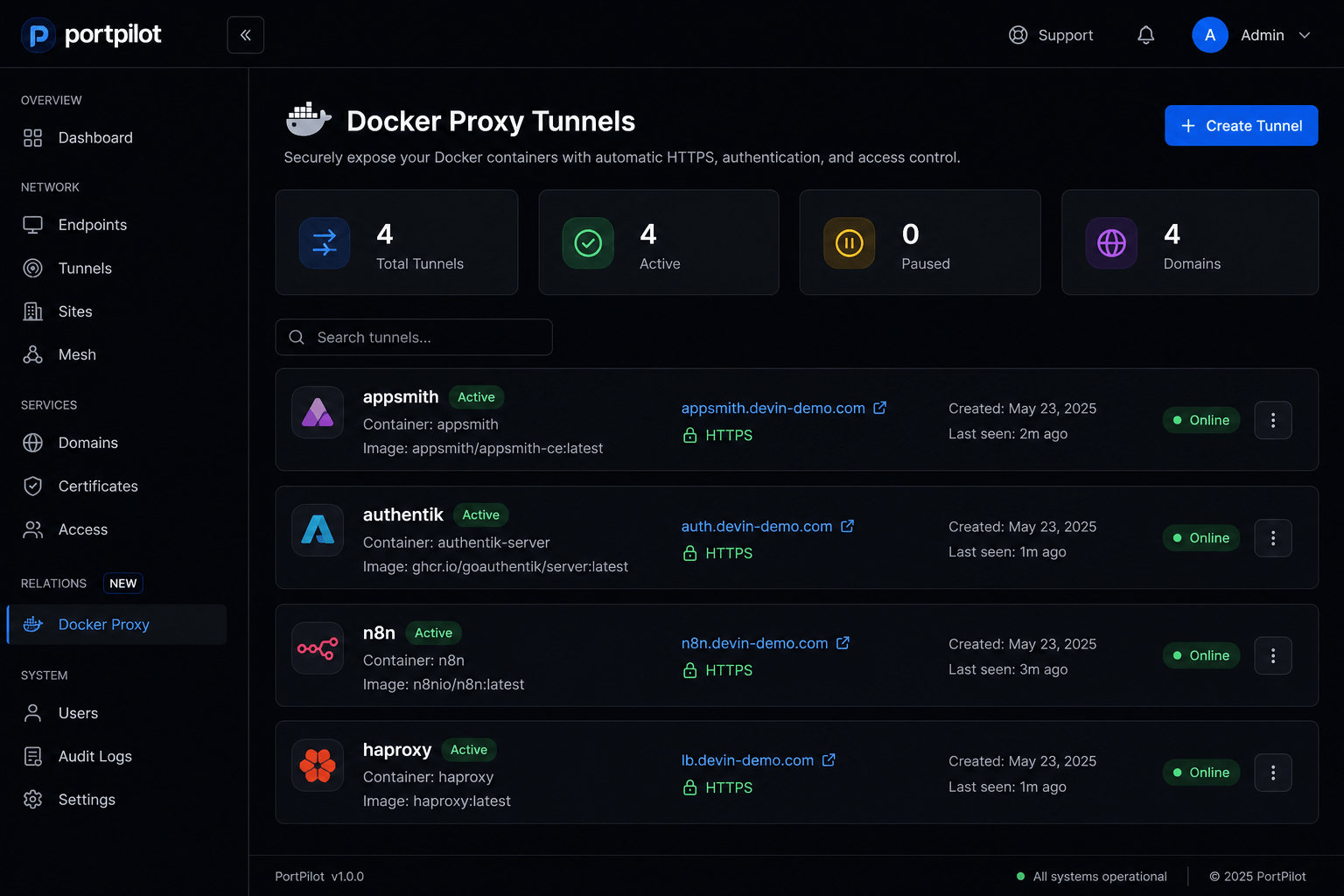Open notifications bell icon
This screenshot has width=1344, height=896.
tap(1145, 35)
